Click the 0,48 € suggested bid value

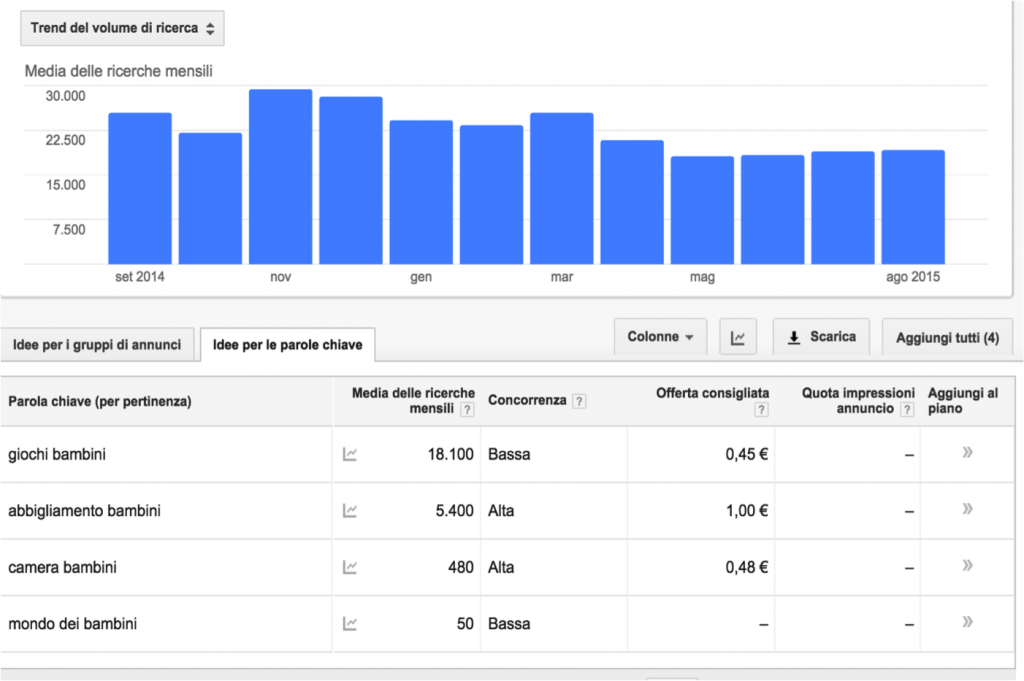pyautogui.click(x=747, y=567)
